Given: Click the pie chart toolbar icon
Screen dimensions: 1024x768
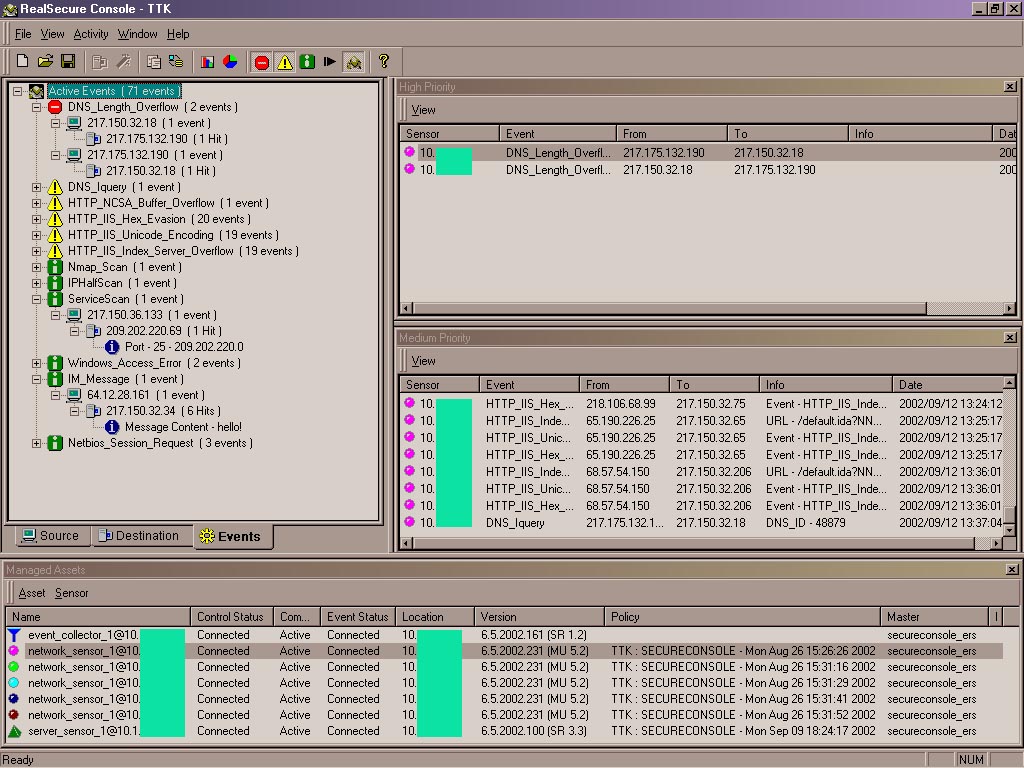Looking at the screenshot, I should click(x=230, y=62).
